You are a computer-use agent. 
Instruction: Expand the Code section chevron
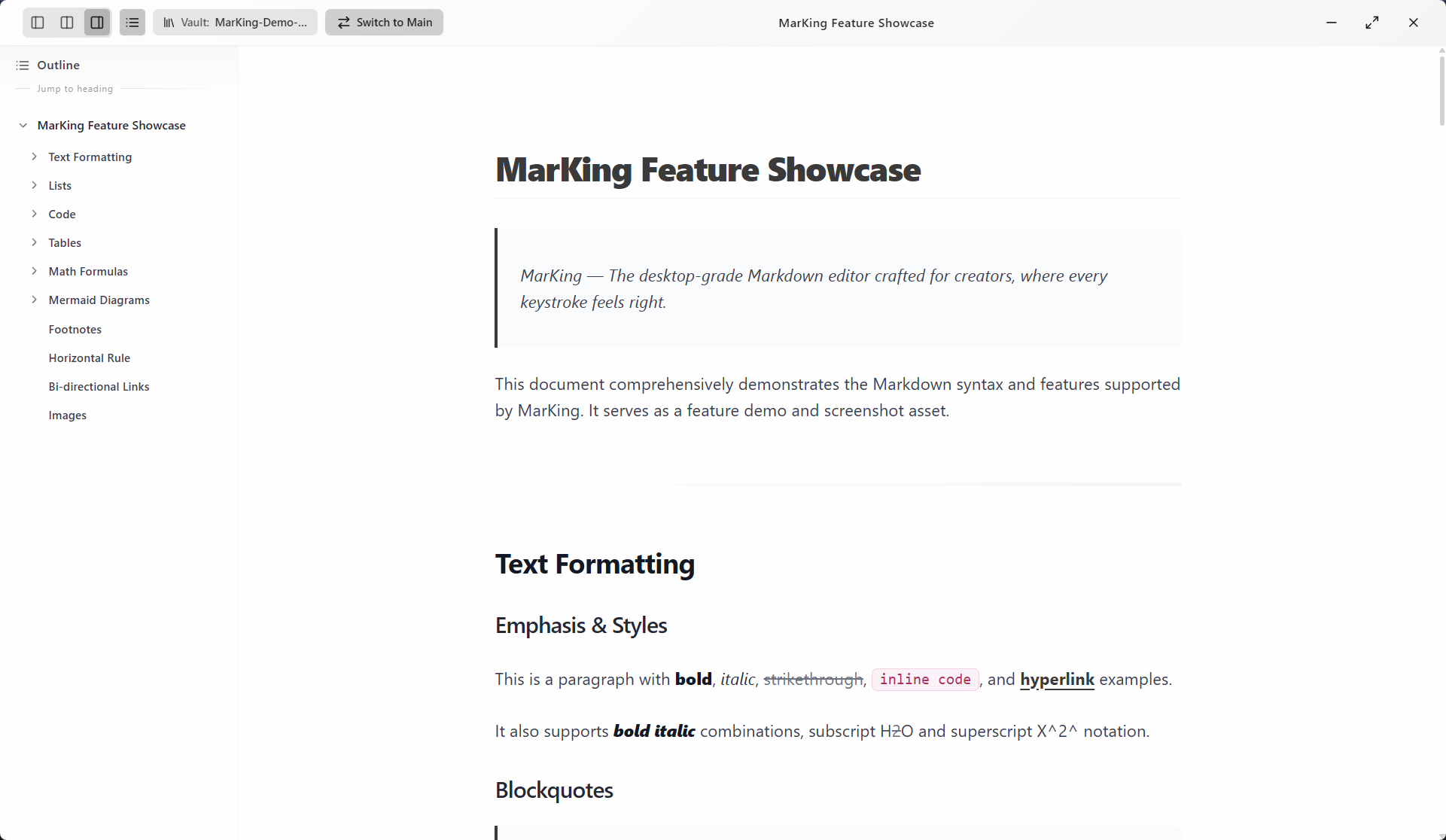pyautogui.click(x=35, y=214)
